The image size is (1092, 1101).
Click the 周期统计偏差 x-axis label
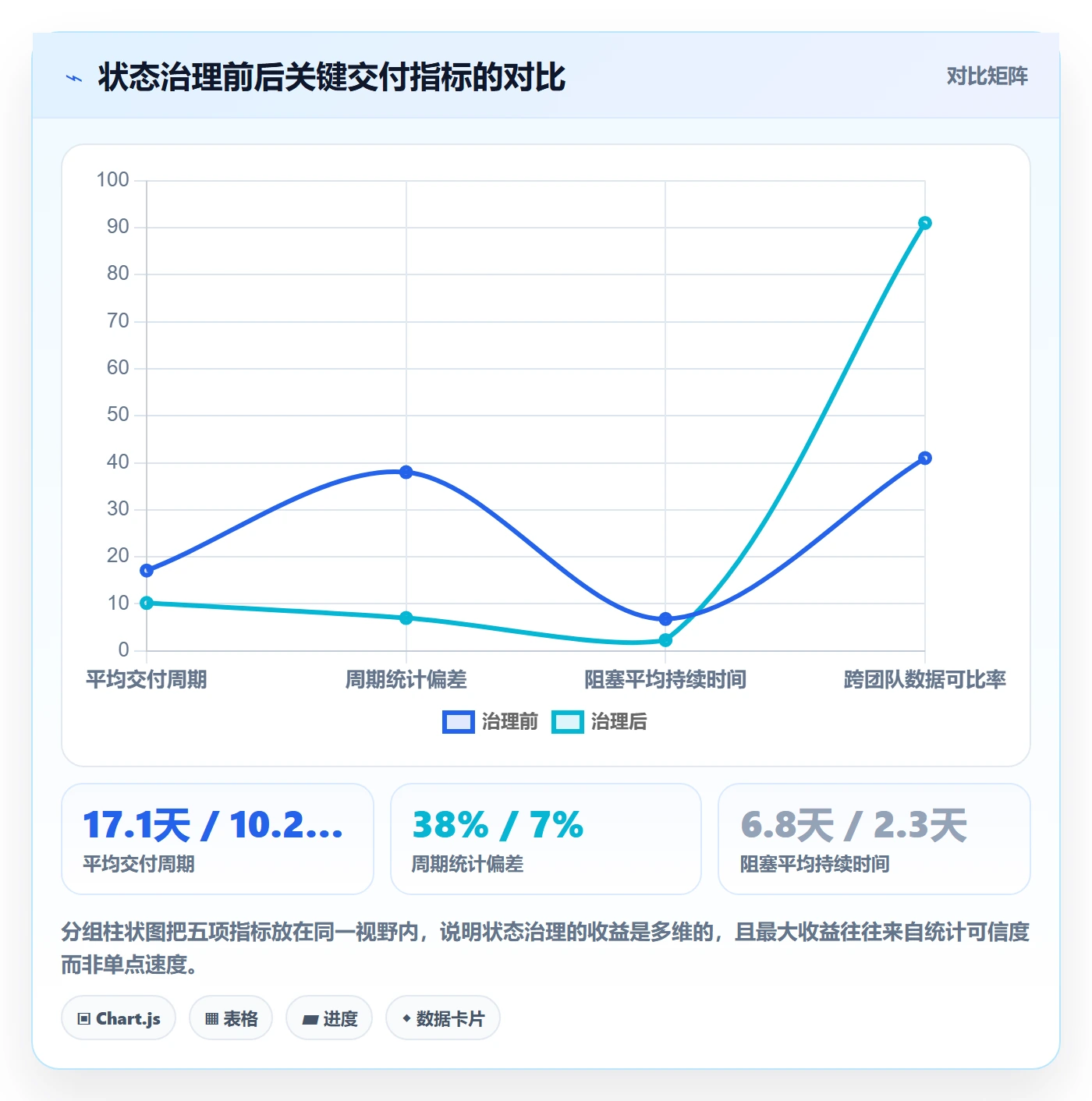tap(406, 679)
